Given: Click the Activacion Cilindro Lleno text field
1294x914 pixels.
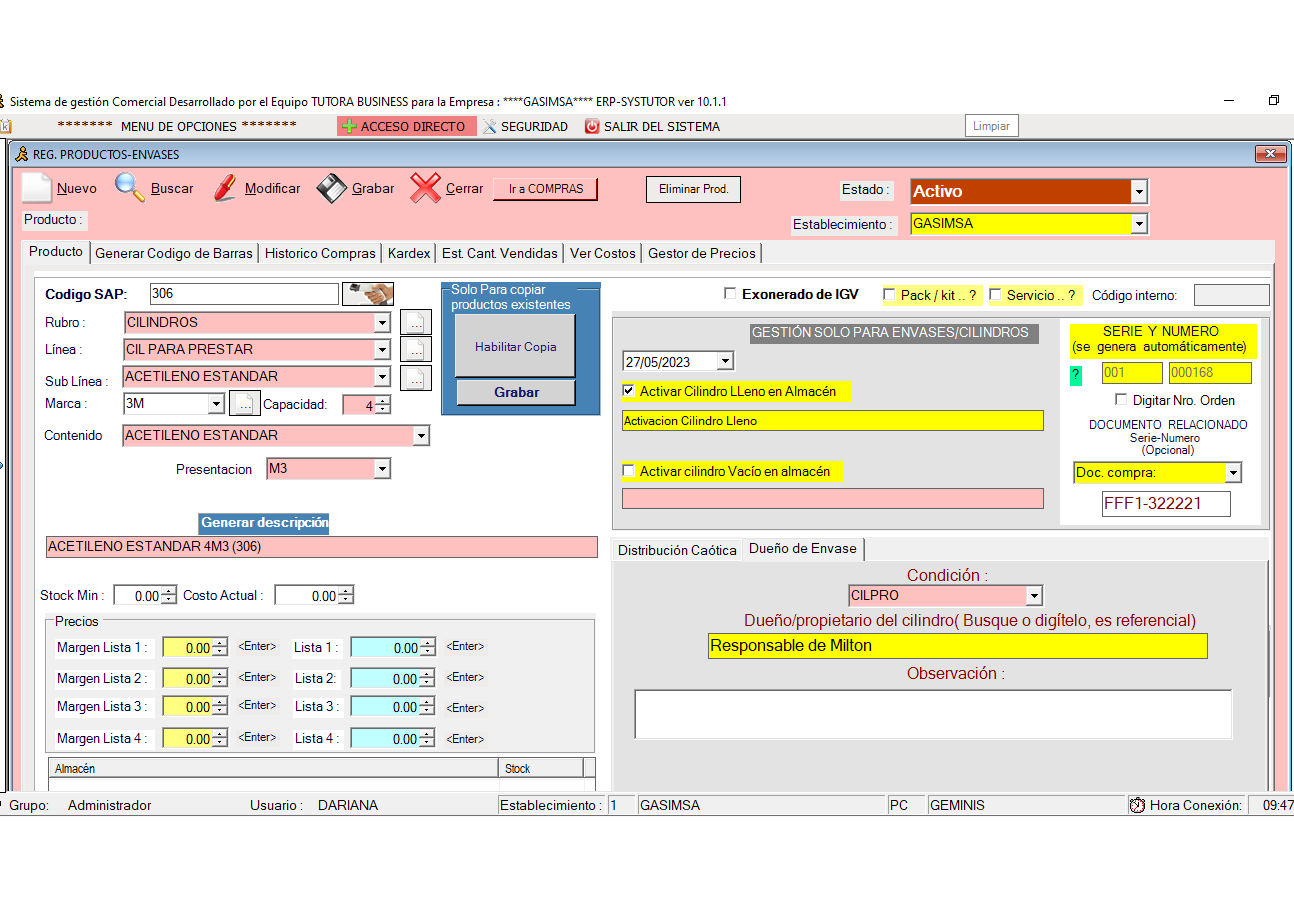Looking at the screenshot, I should (x=832, y=421).
